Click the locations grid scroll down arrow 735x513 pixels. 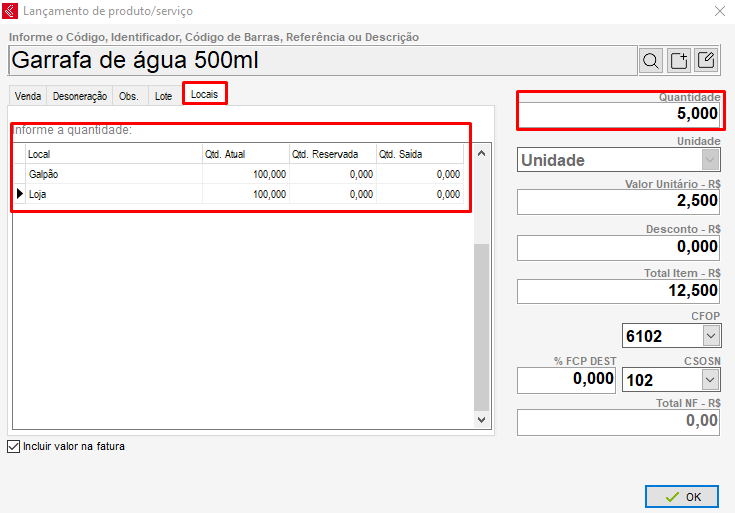(481, 421)
